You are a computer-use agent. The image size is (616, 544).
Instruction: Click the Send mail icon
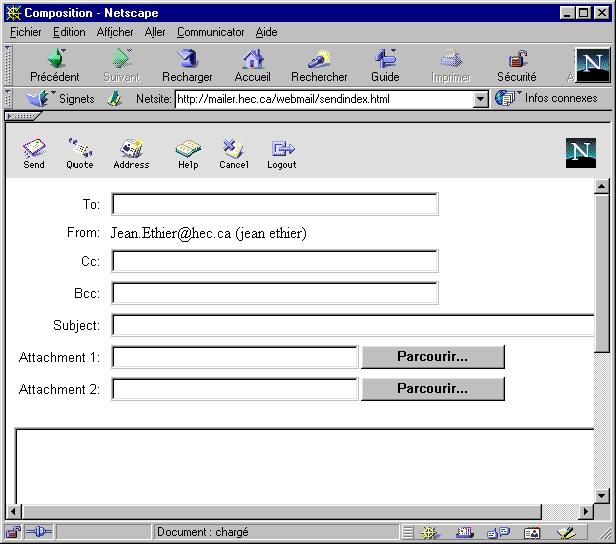pyautogui.click(x=34, y=154)
